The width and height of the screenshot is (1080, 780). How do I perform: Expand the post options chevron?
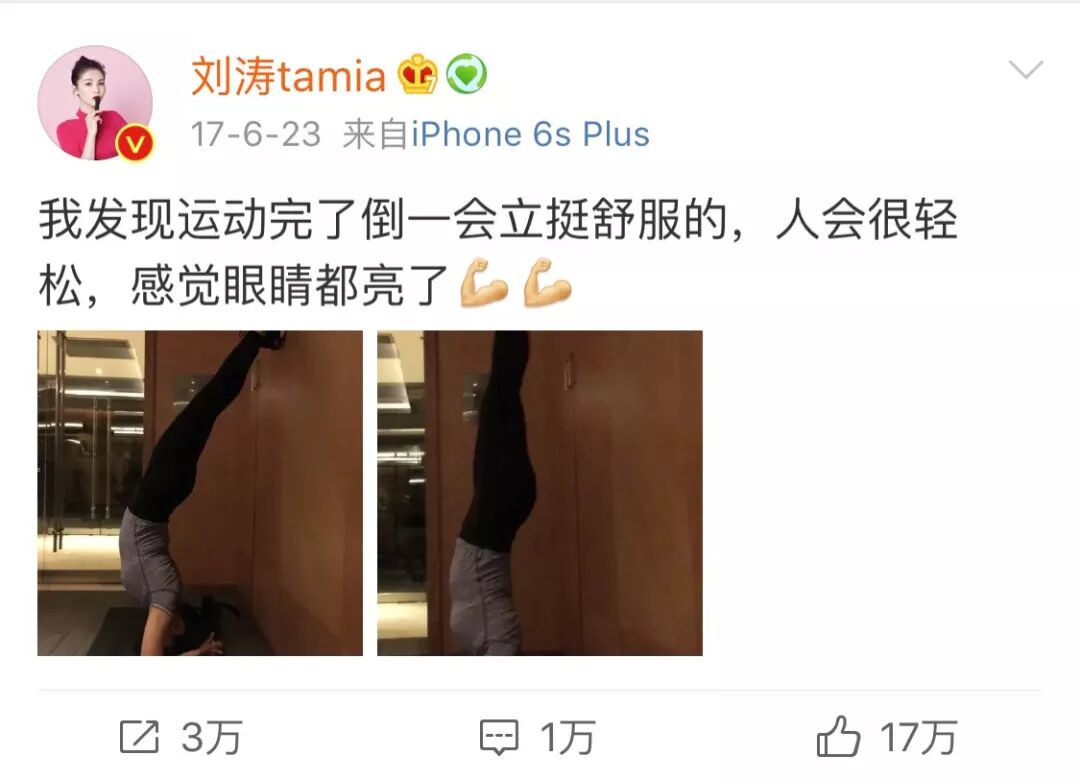(x=1026, y=69)
